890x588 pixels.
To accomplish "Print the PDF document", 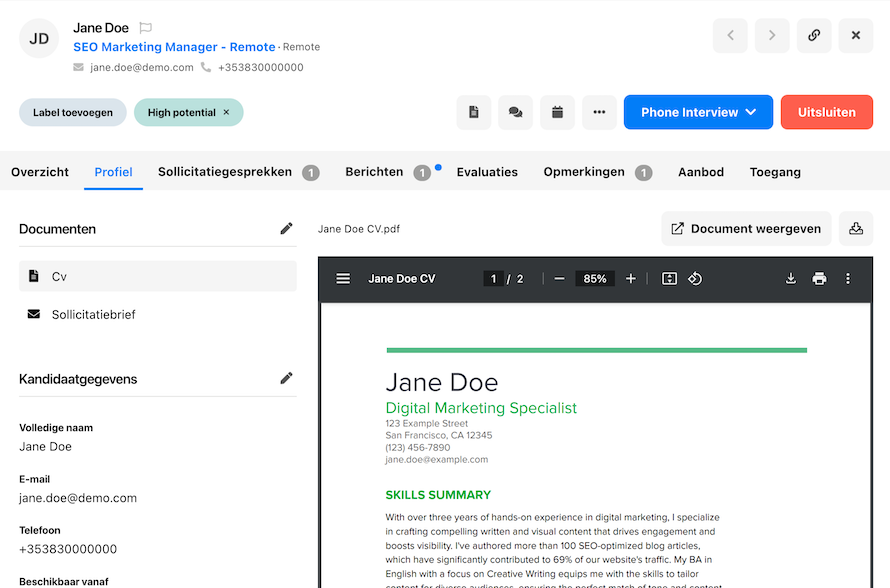I will (819, 279).
